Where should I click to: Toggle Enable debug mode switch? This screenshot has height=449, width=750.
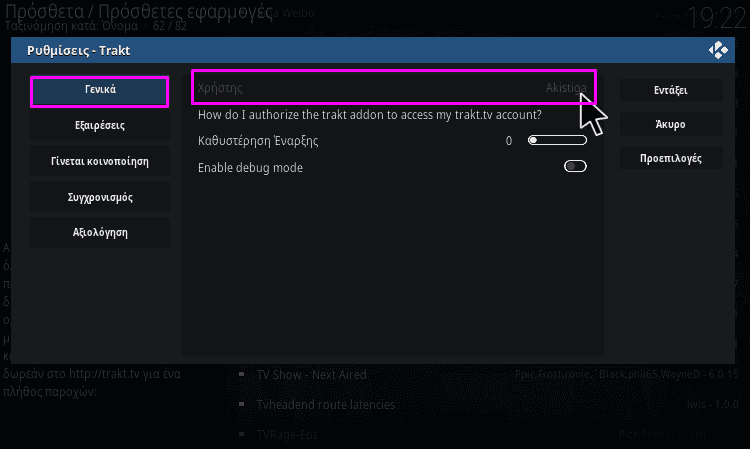click(575, 166)
